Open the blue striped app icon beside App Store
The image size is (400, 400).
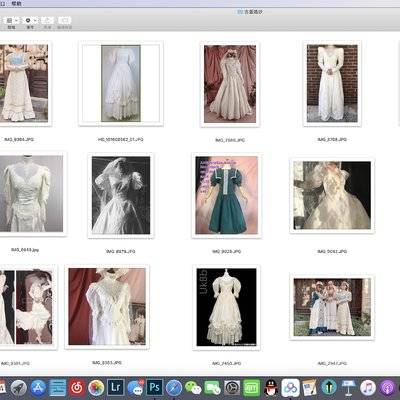58,388
